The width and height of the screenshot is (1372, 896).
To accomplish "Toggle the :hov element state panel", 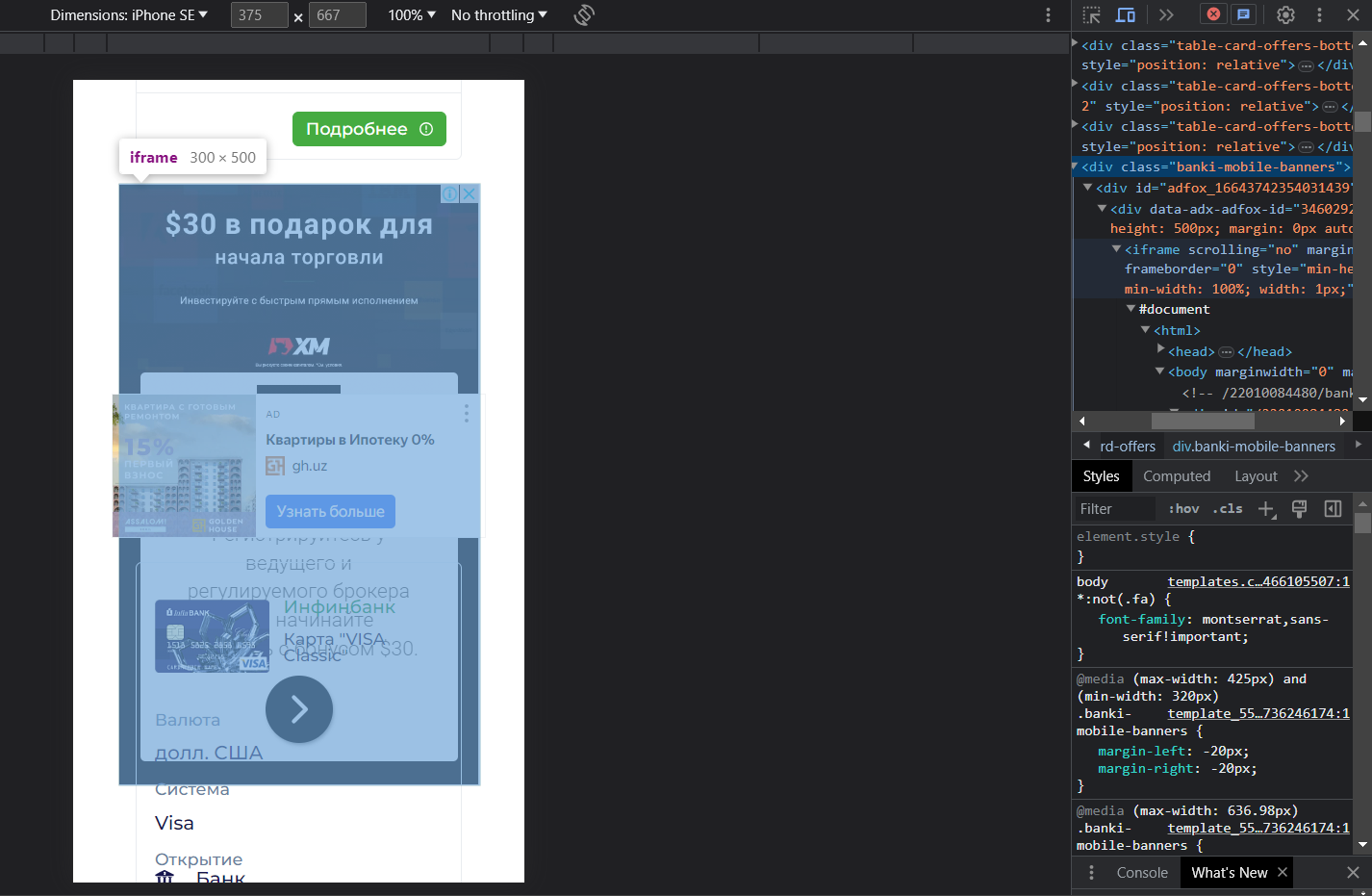I will click(x=1183, y=509).
